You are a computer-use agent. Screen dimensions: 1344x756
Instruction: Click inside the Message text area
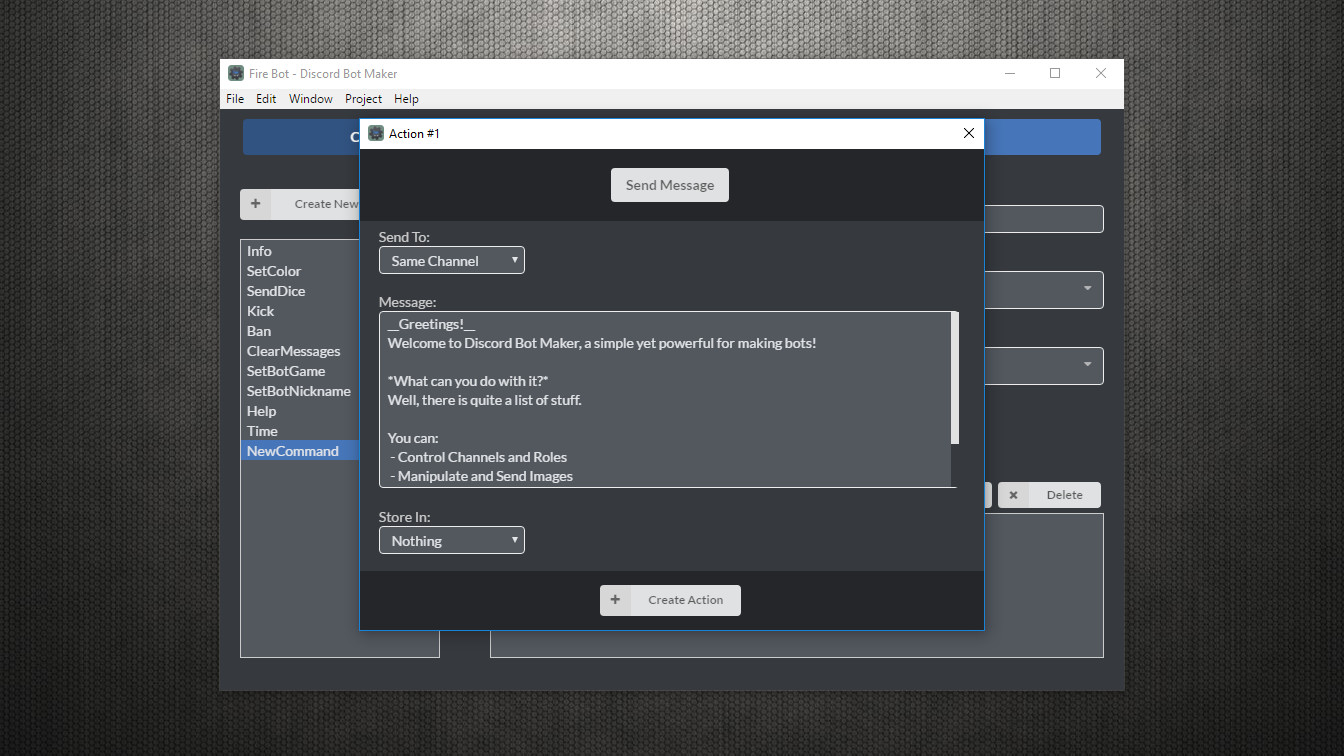pos(660,400)
